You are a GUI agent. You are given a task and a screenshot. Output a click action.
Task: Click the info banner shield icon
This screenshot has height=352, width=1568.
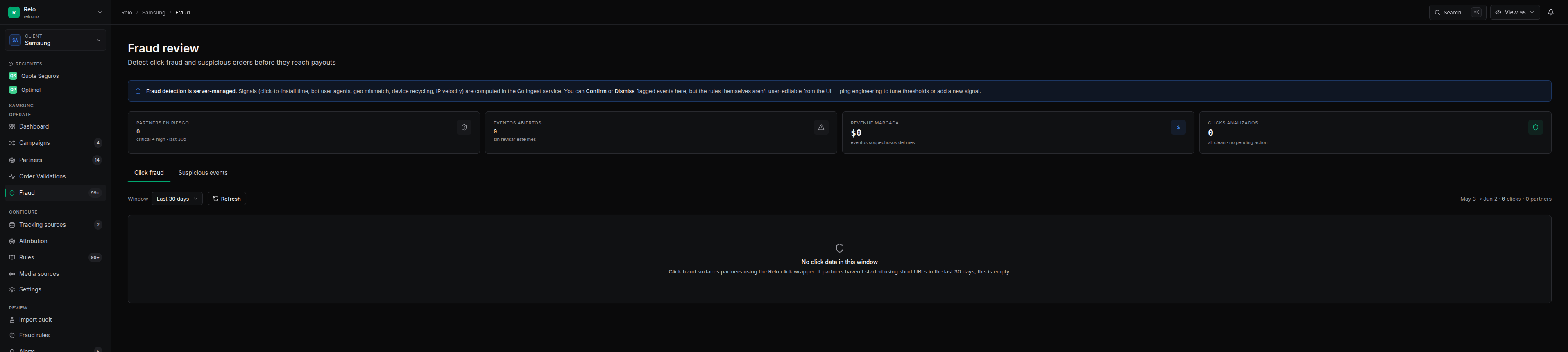point(138,91)
